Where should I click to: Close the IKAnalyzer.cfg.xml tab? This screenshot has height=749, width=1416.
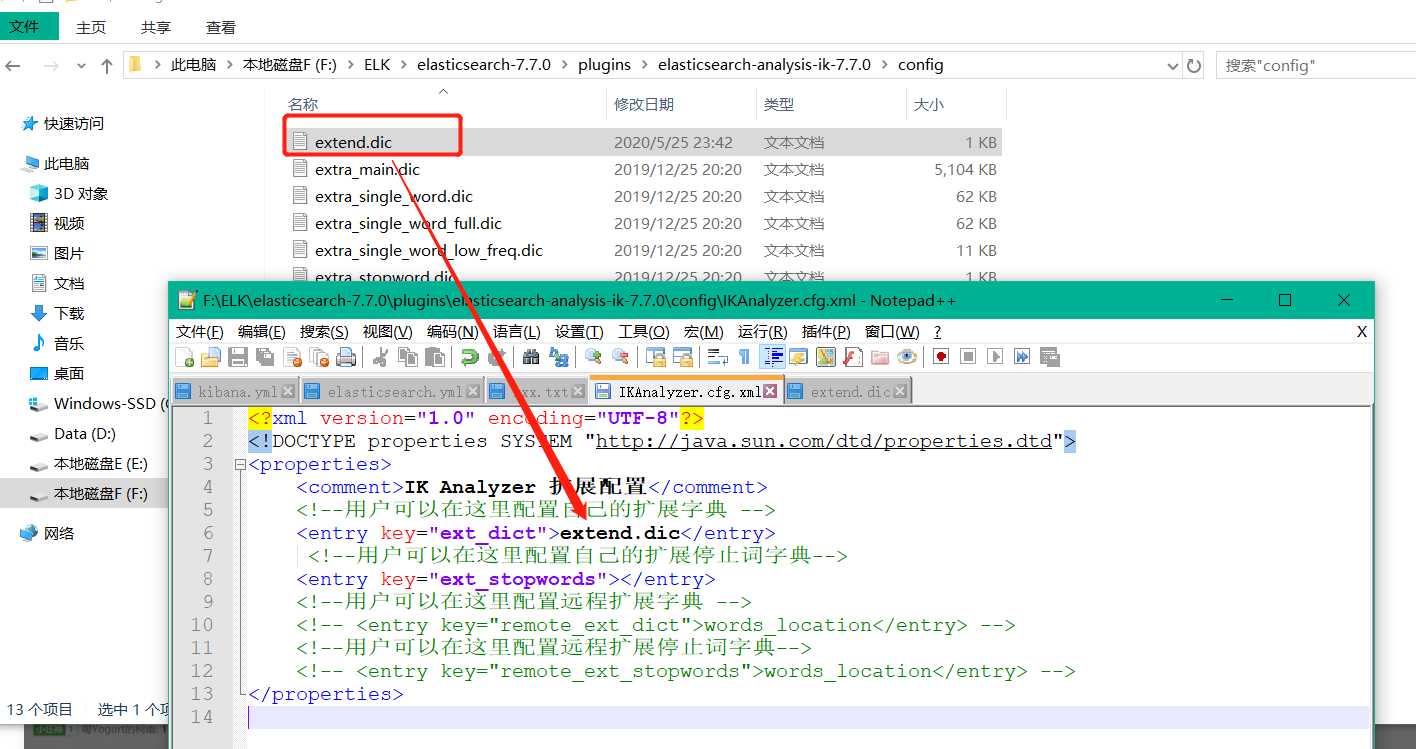770,392
